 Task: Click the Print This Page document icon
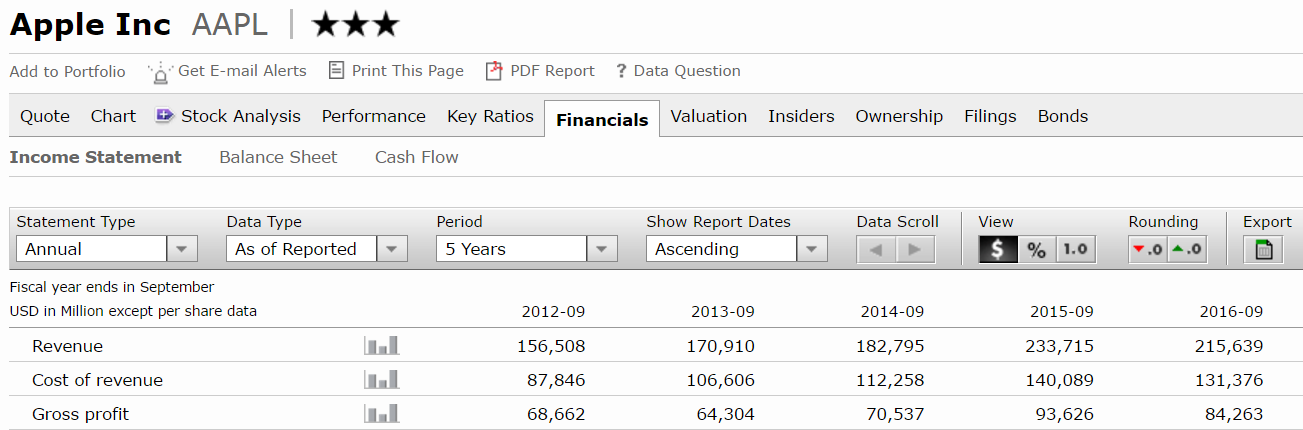coord(337,71)
